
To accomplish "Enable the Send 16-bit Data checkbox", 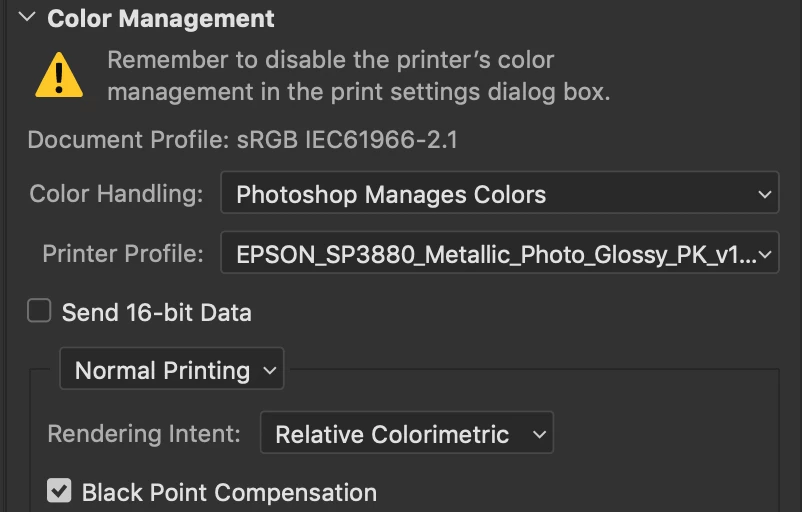I will (x=39, y=312).
